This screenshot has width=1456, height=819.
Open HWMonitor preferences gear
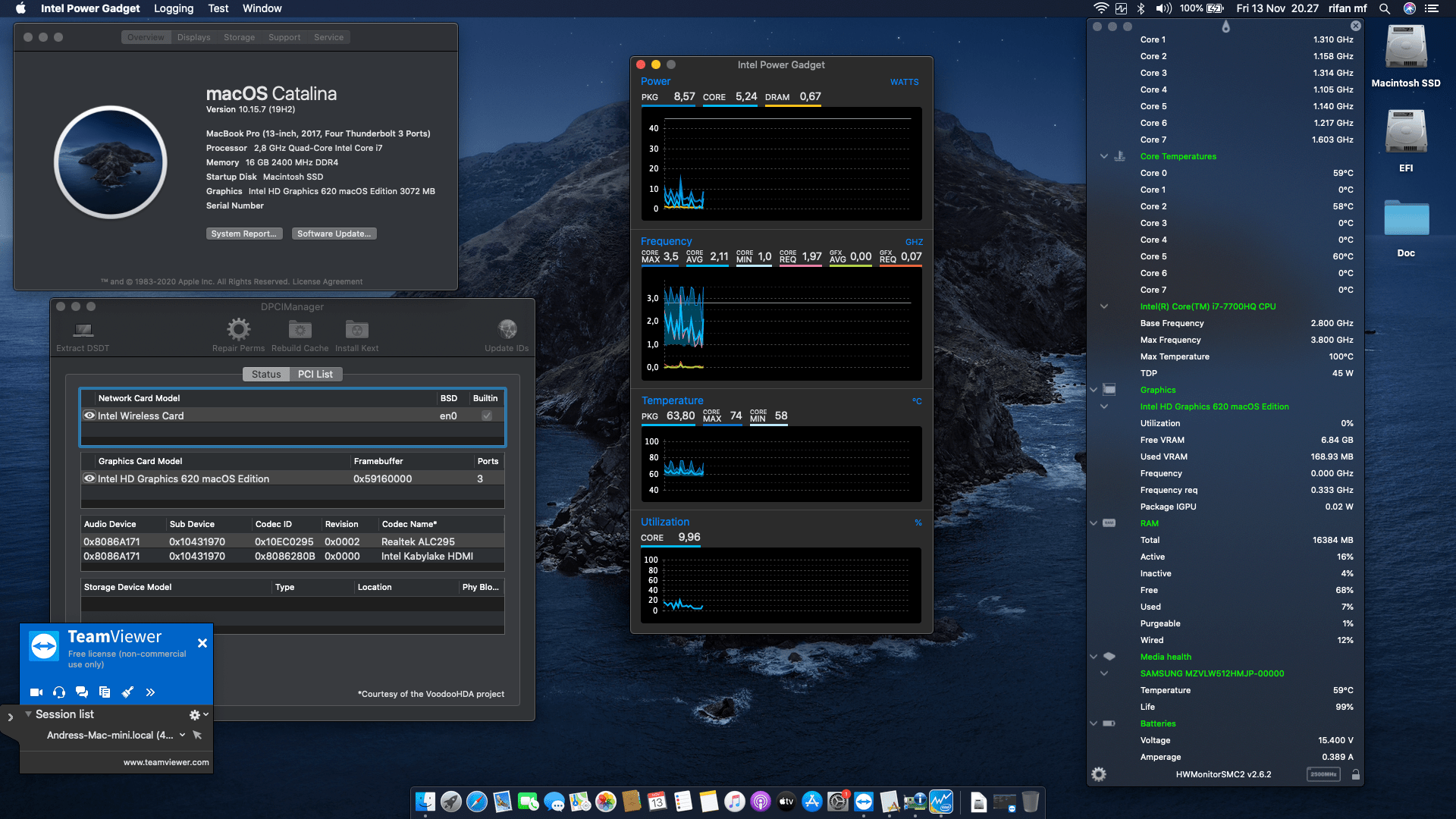click(x=1099, y=773)
